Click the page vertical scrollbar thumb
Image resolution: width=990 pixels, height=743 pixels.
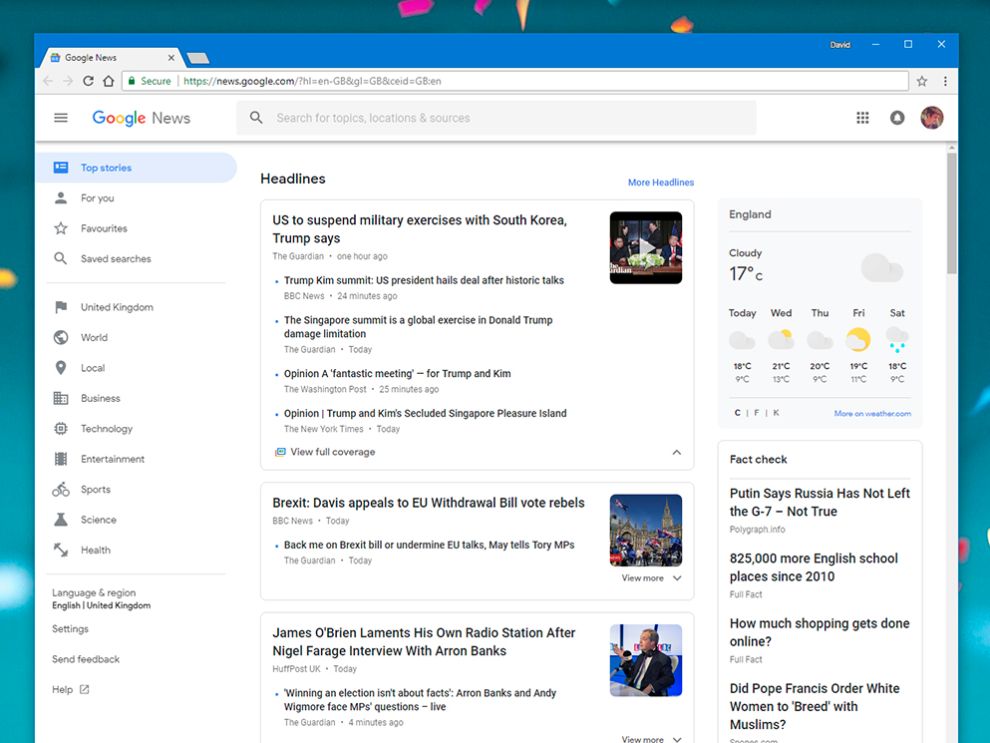(951, 213)
